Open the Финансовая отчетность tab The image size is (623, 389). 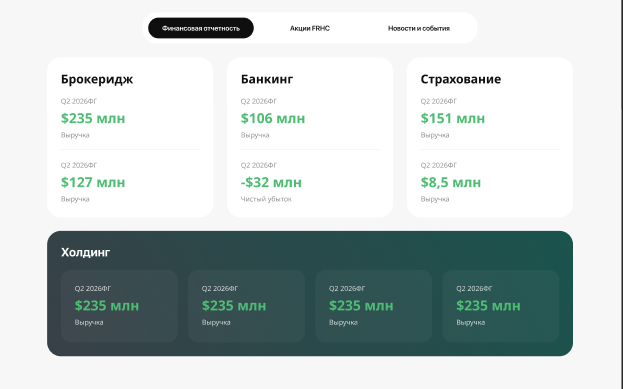[201, 28]
